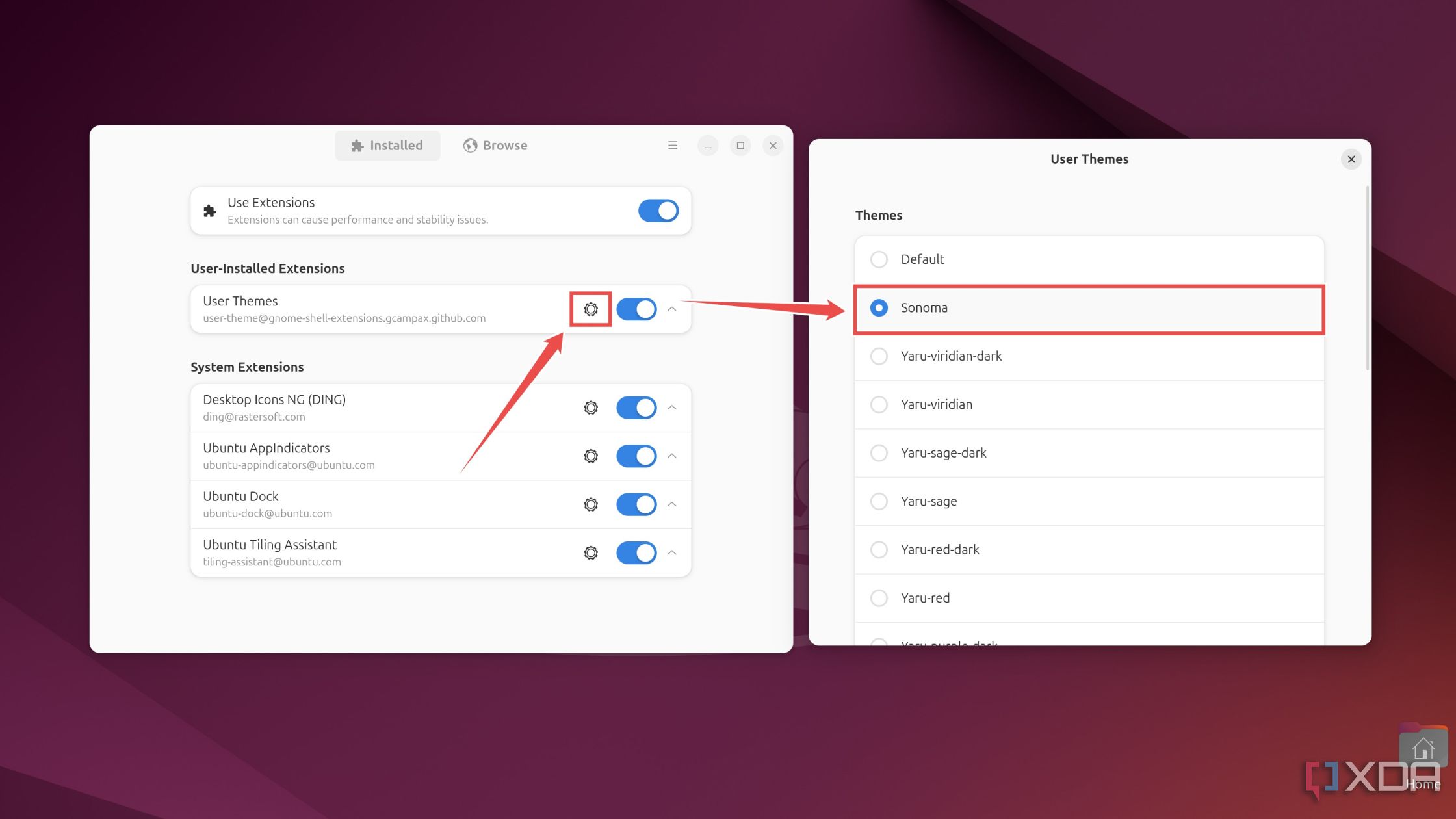Screen dimensions: 1456x819
Task: Click the Desktop Icons NG settings gear
Action: coord(591,407)
